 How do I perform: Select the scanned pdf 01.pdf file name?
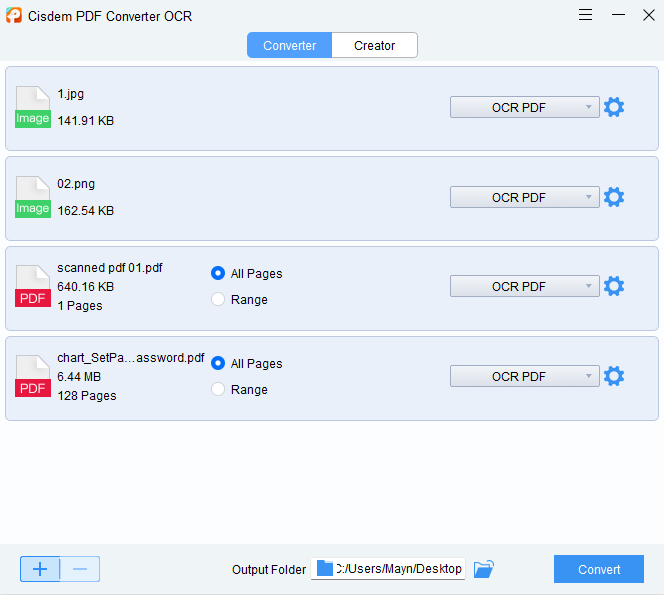click(110, 268)
